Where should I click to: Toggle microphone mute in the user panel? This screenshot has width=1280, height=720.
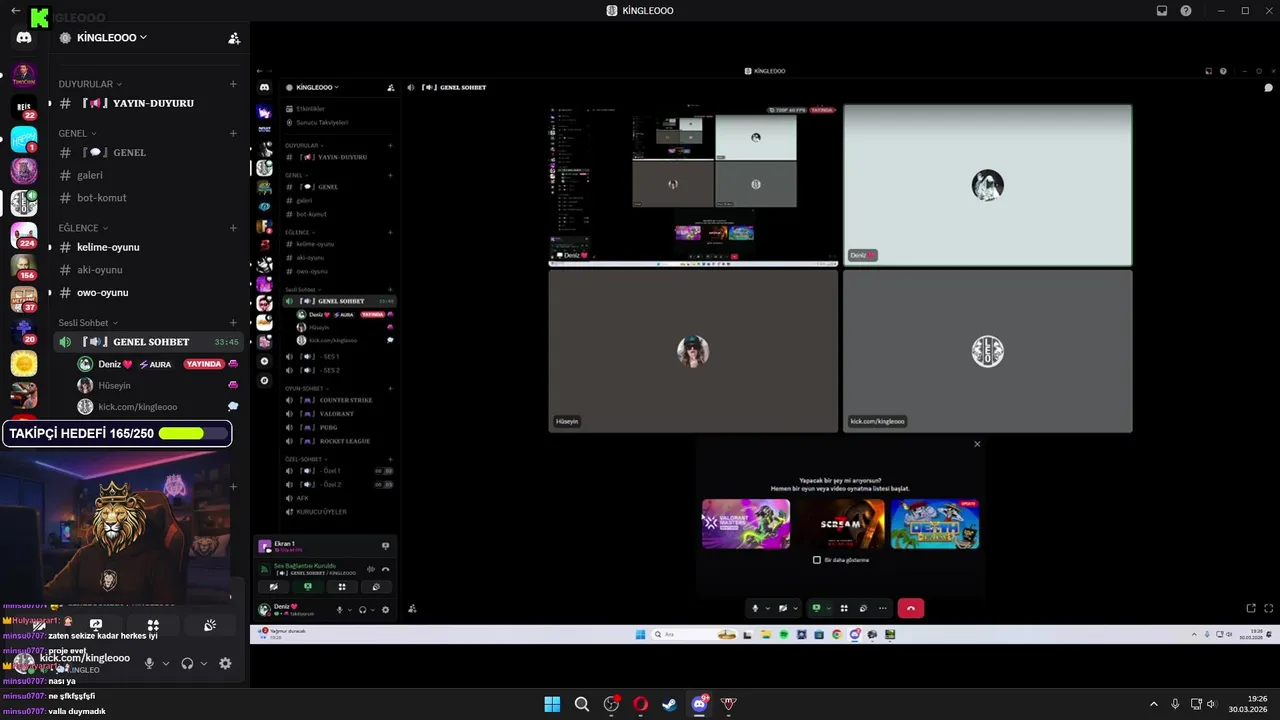pos(149,663)
